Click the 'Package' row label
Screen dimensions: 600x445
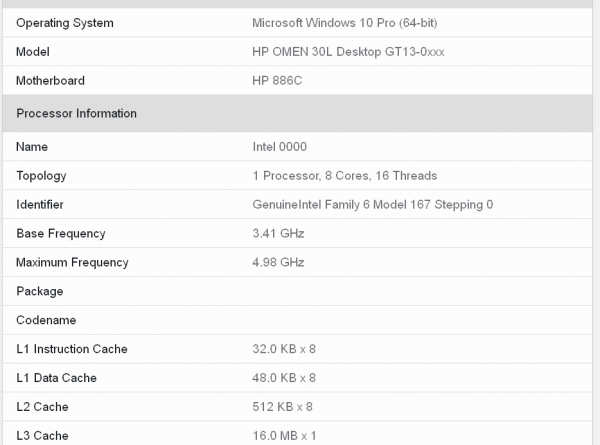point(39,292)
